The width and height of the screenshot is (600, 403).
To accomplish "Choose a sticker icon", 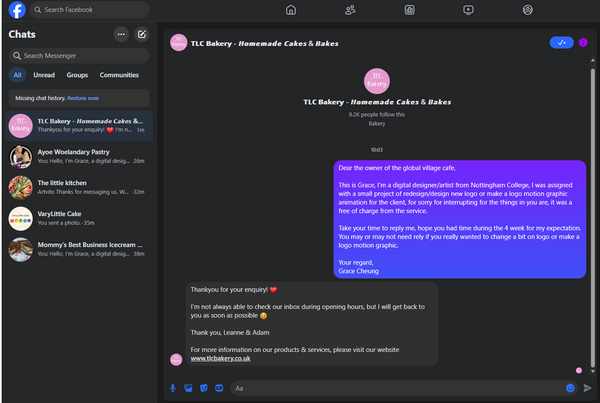I will click(x=204, y=388).
